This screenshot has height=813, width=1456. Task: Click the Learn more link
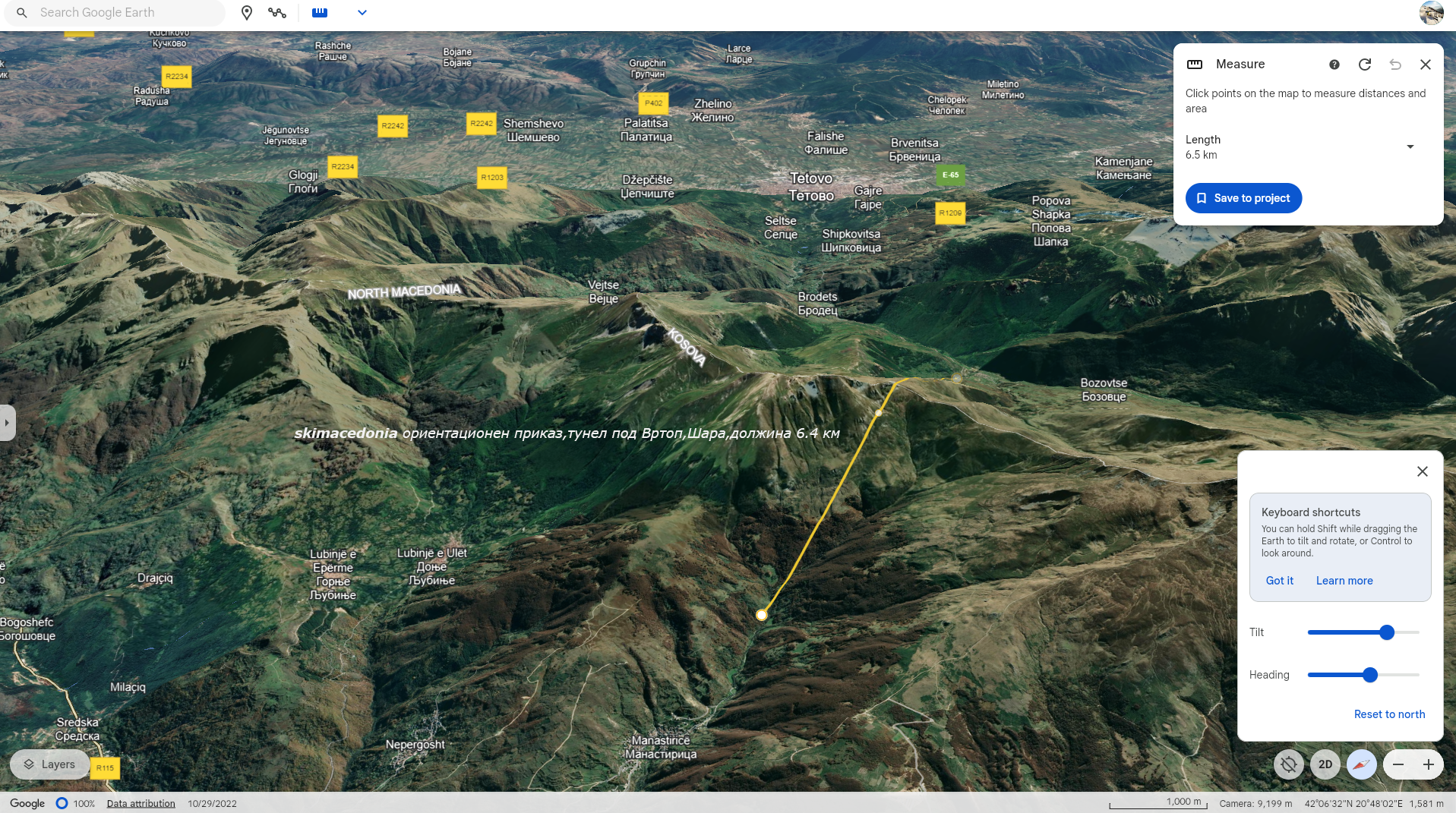(x=1344, y=581)
